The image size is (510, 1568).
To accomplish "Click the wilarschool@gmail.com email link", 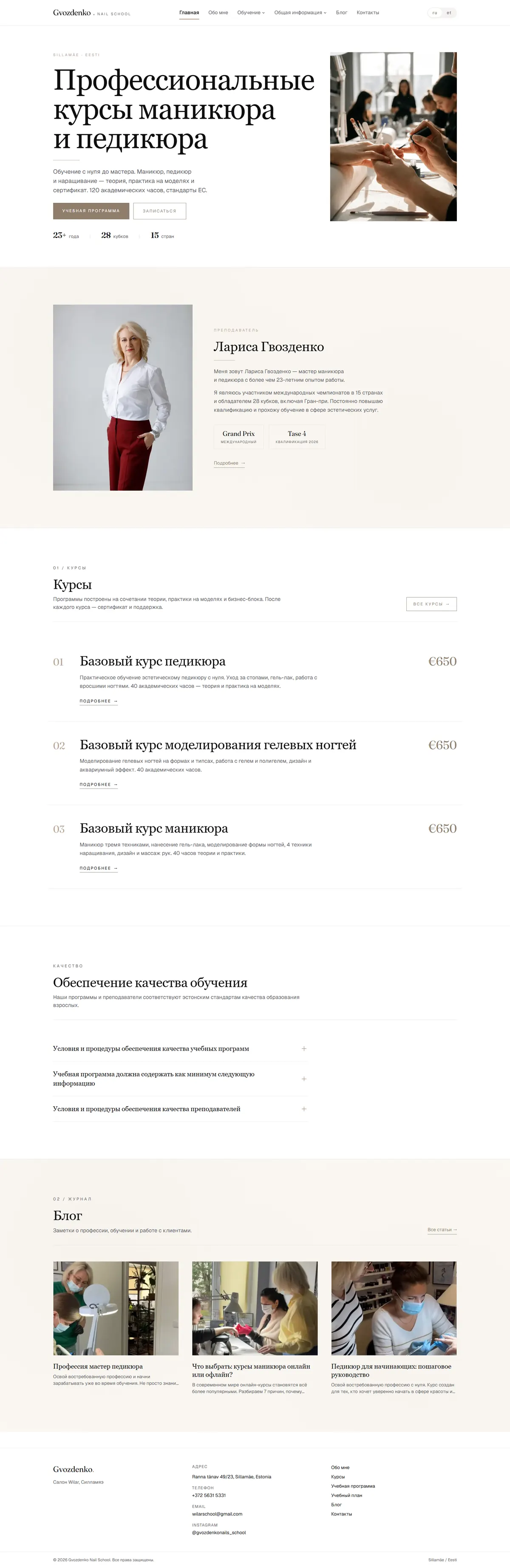I will (x=217, y=1514).
